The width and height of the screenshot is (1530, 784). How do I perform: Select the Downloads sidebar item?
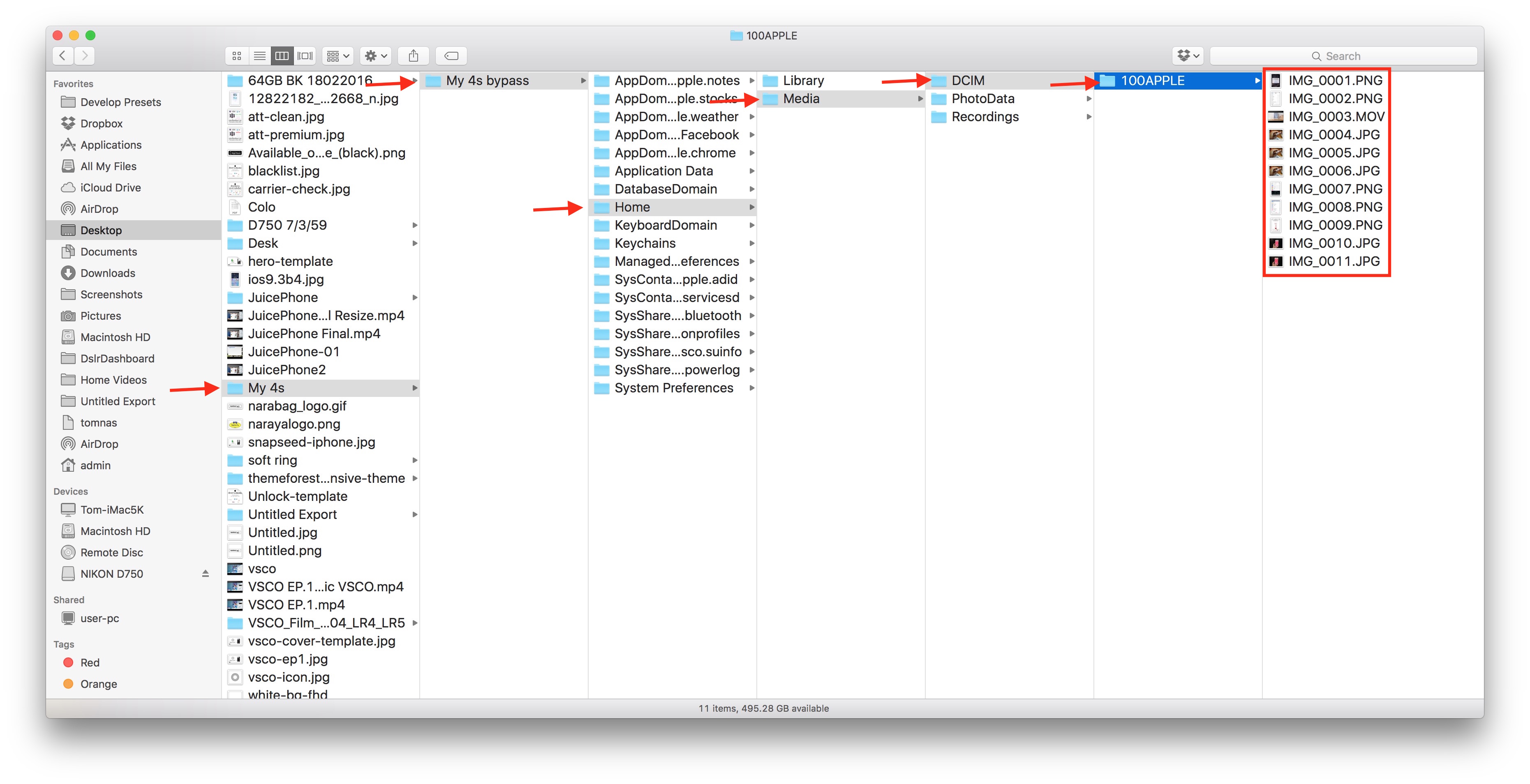click(107, 273)
